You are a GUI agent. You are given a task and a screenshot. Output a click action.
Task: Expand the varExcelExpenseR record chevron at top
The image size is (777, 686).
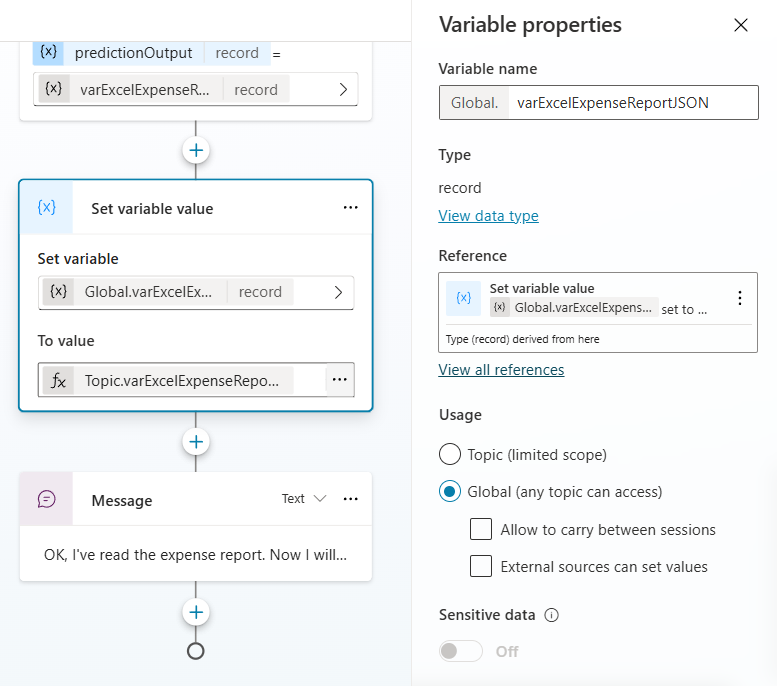pyautogui.click(x=343, y=89)
